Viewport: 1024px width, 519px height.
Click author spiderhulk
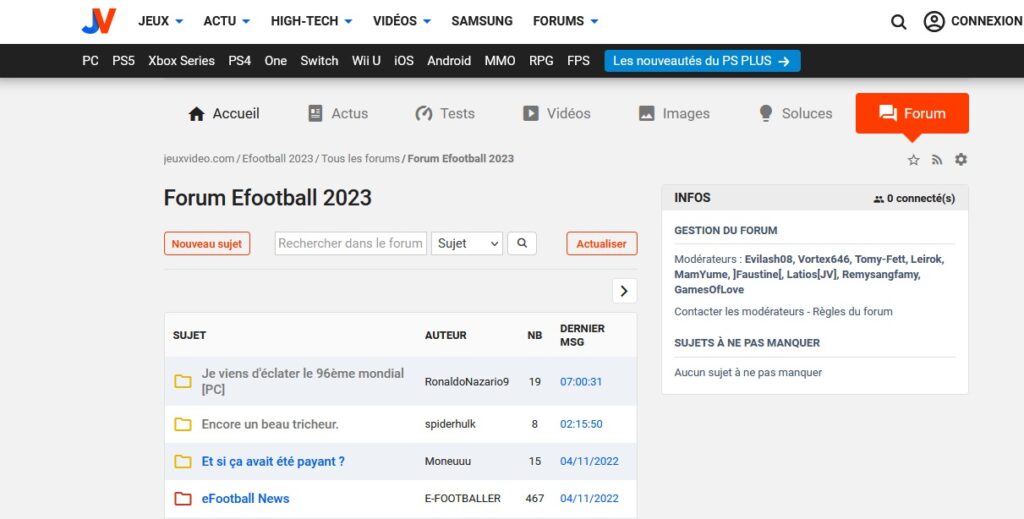click(x=450, y=424)
